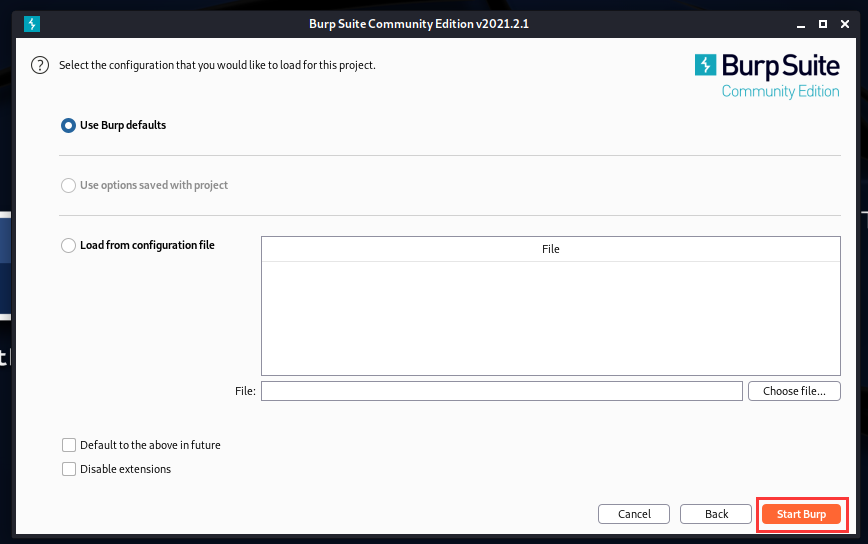Viewport: 868px width, 544px height.
Task: Go Back to the previous step
Action: coord(716,514)
